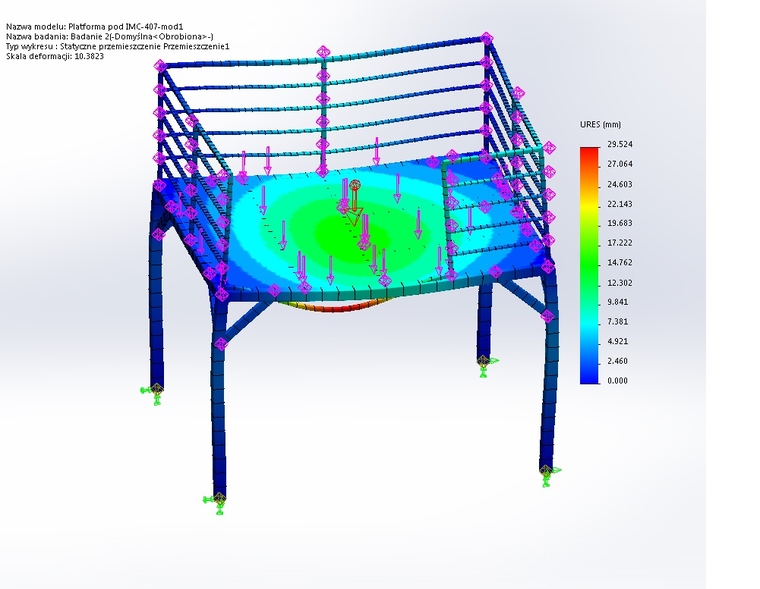The height and width of the screenshot is (589, 760).
Task: Click the legend value 4.921
Action: pos(618,341)
